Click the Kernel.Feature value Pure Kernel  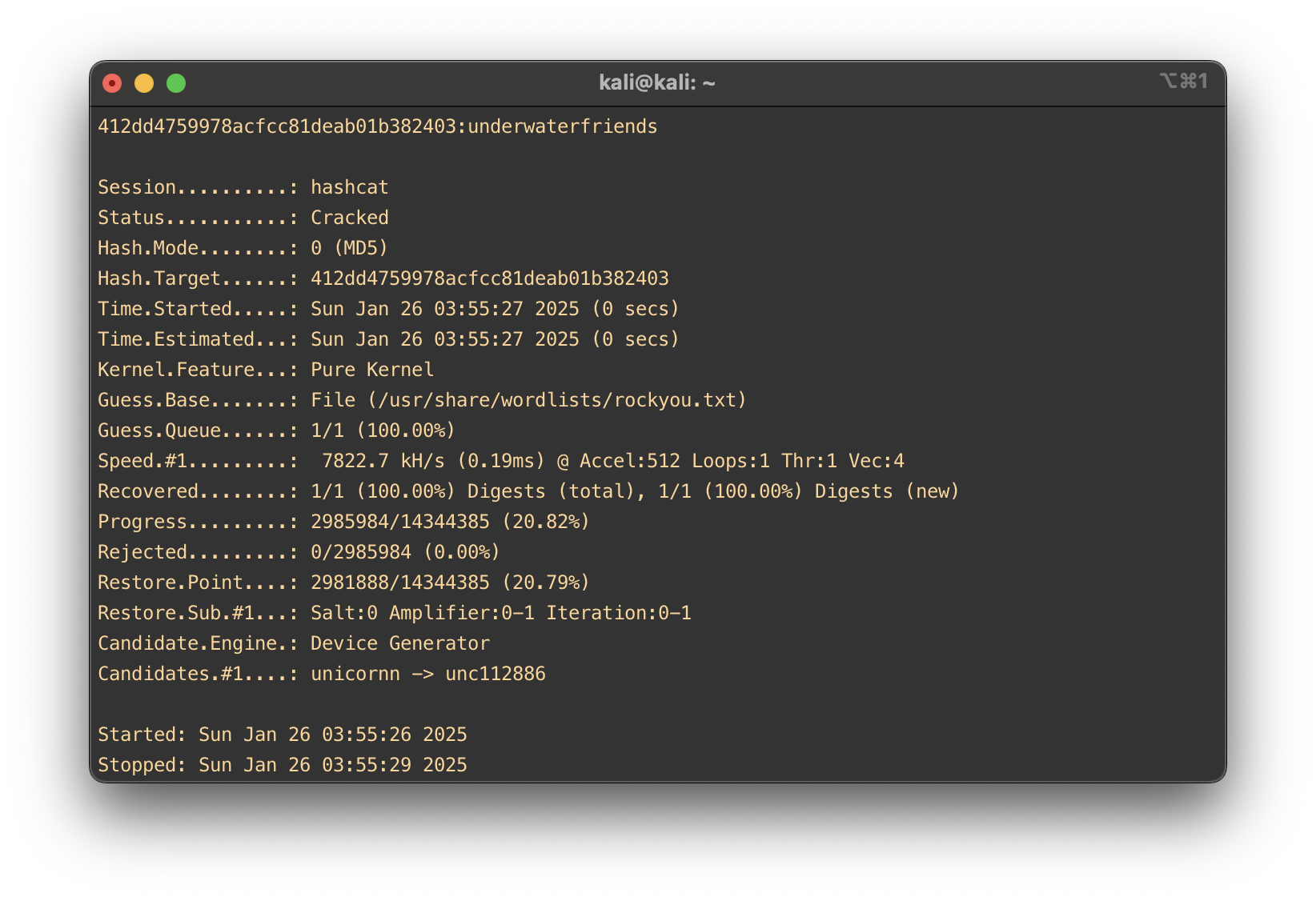click(371, 370)
